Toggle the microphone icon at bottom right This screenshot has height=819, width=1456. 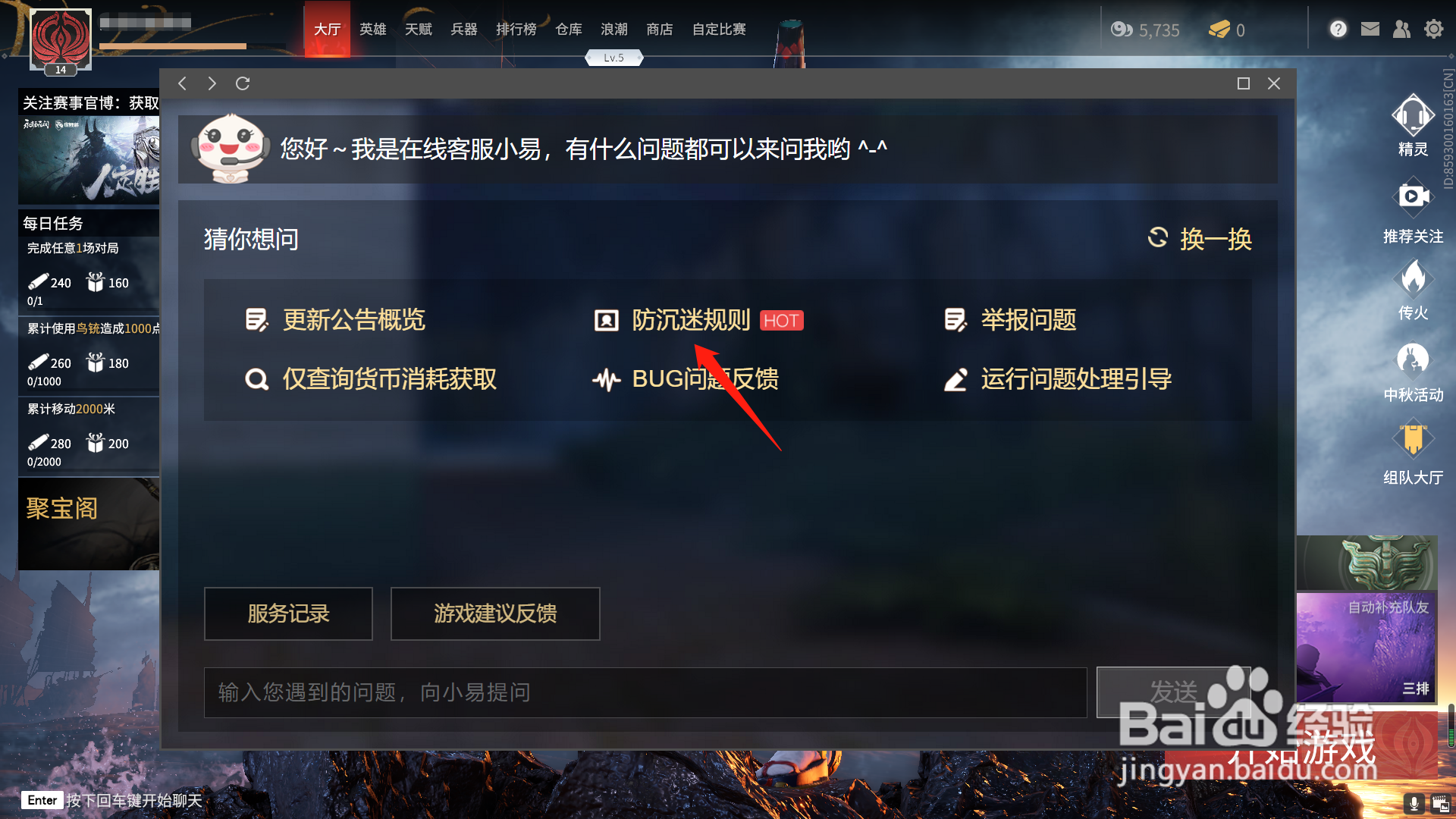click(x=1414, y=803)
